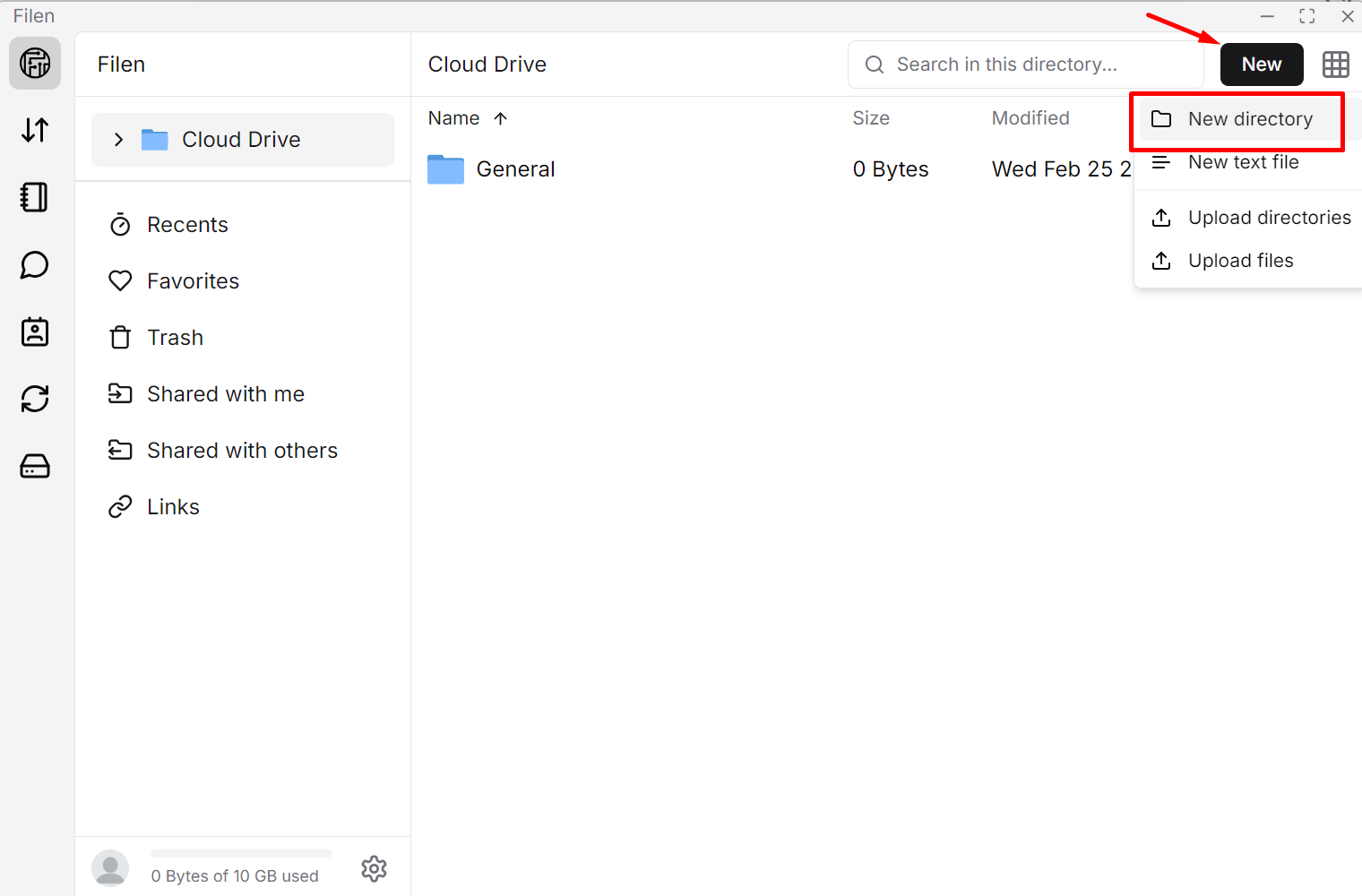Expand the Cloud Drive tree chevron

118,140
